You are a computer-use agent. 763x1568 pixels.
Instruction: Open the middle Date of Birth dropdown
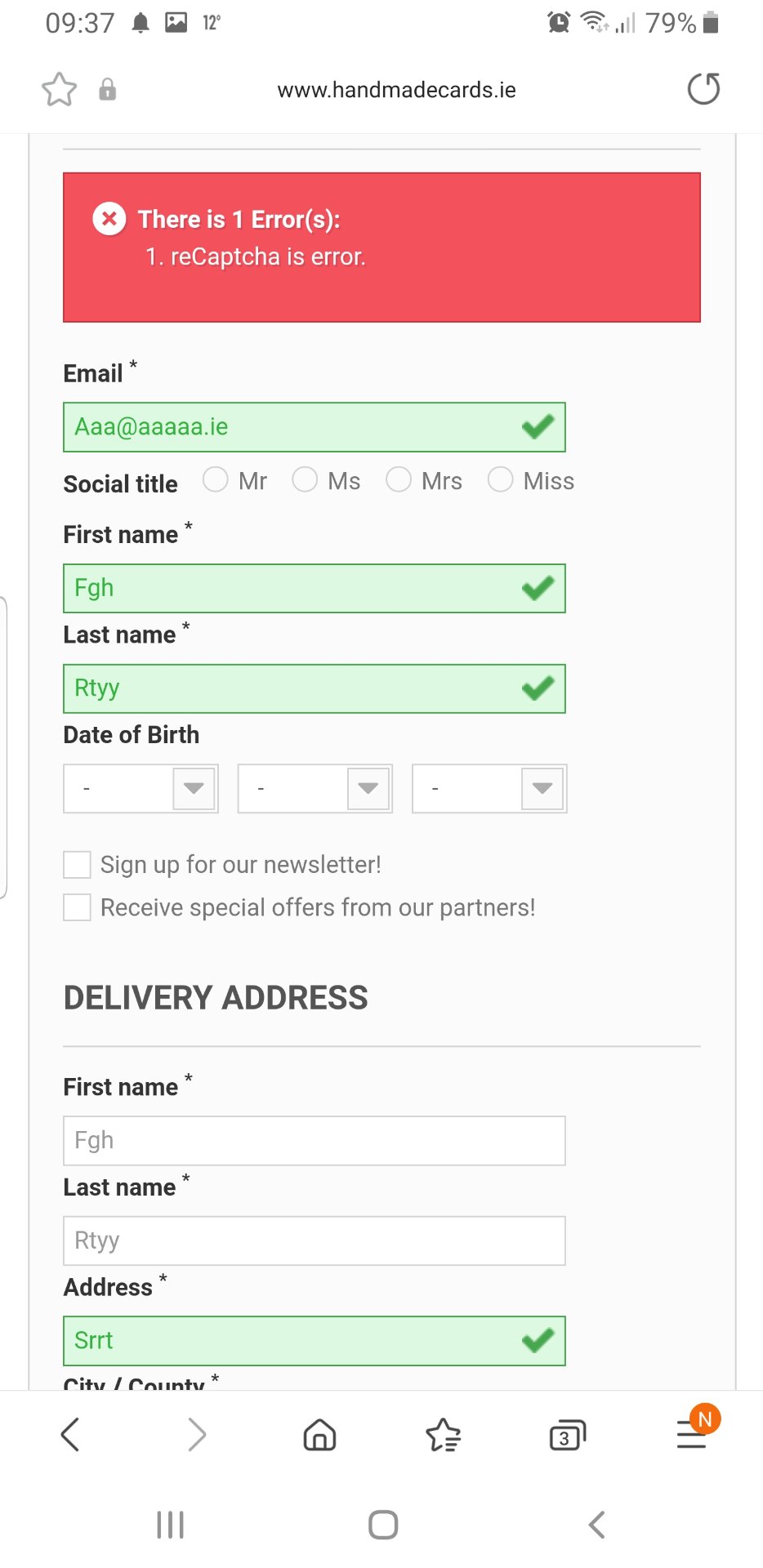tap(315, 788)
